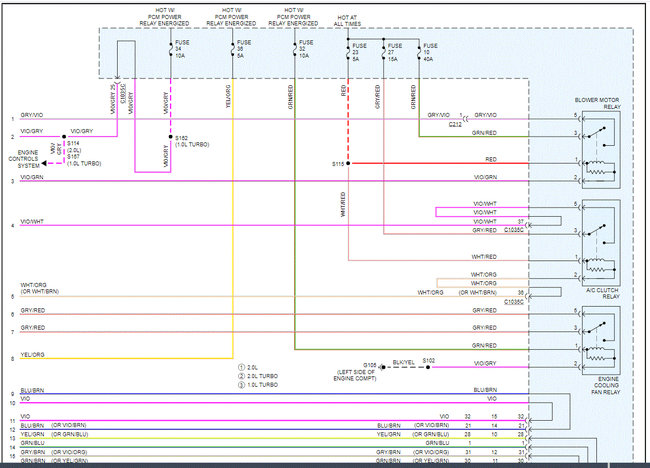This screenshot has height=468, width=650.
Task: Click the "VIO/WHT" label on line 4 at left
Action: coord(32,222)
